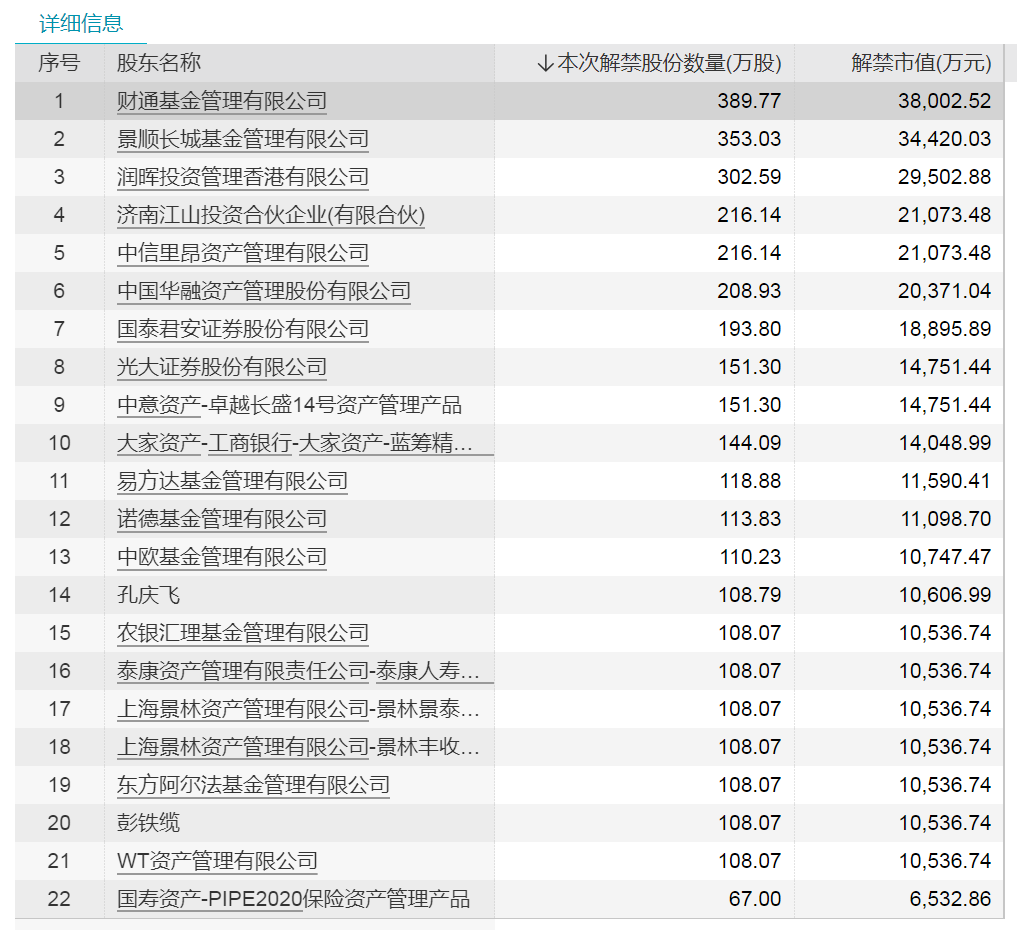Select row number 22 cell
The width and height of the screenshot is (1017, 930).
tap(59, 899)
